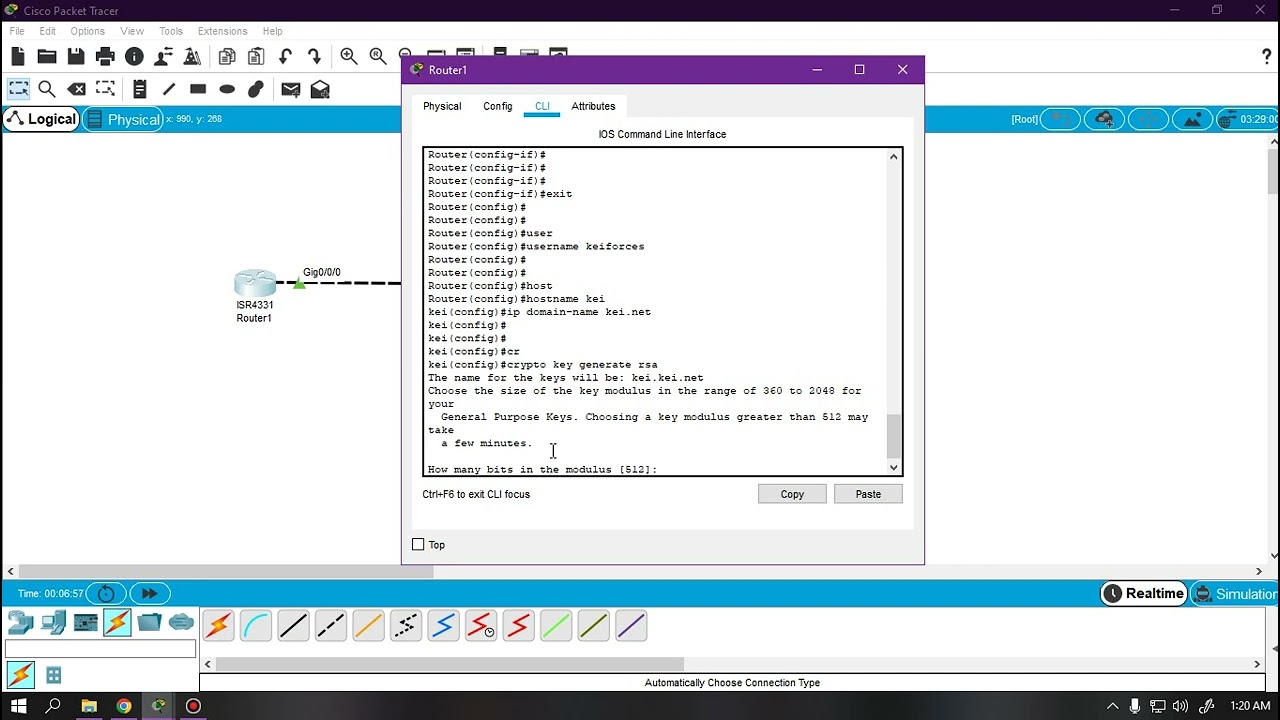Open Chrome from the Windows taskbar

tap(124, 706)
